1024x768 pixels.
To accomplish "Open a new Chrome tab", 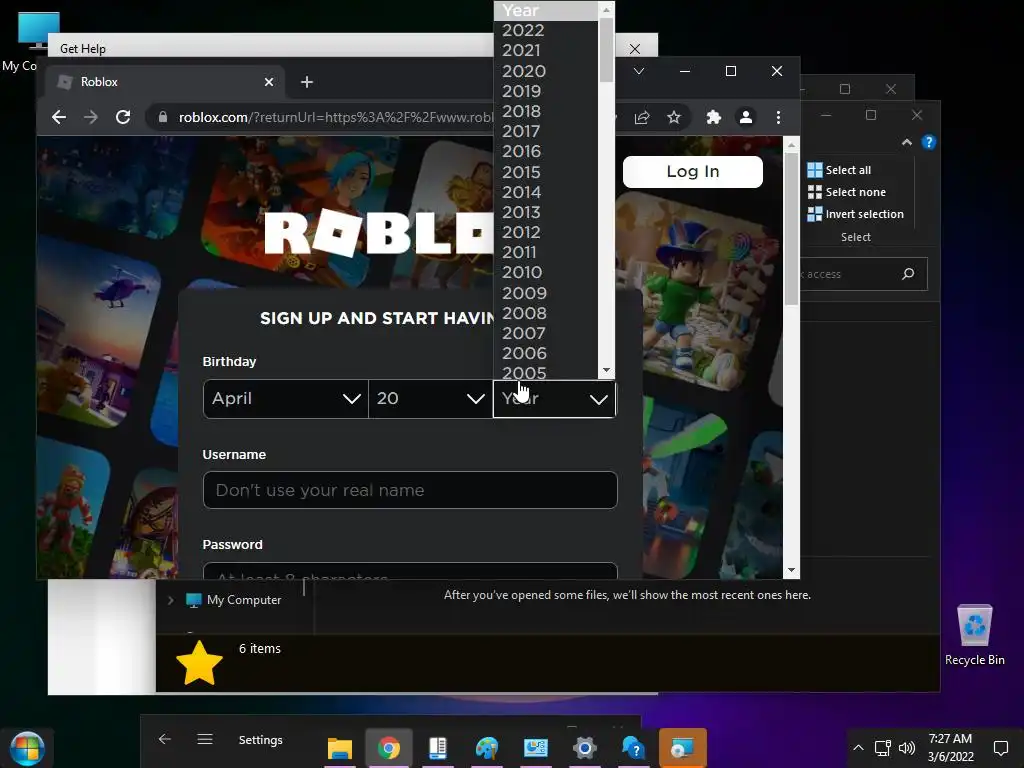I will point(307,82).
